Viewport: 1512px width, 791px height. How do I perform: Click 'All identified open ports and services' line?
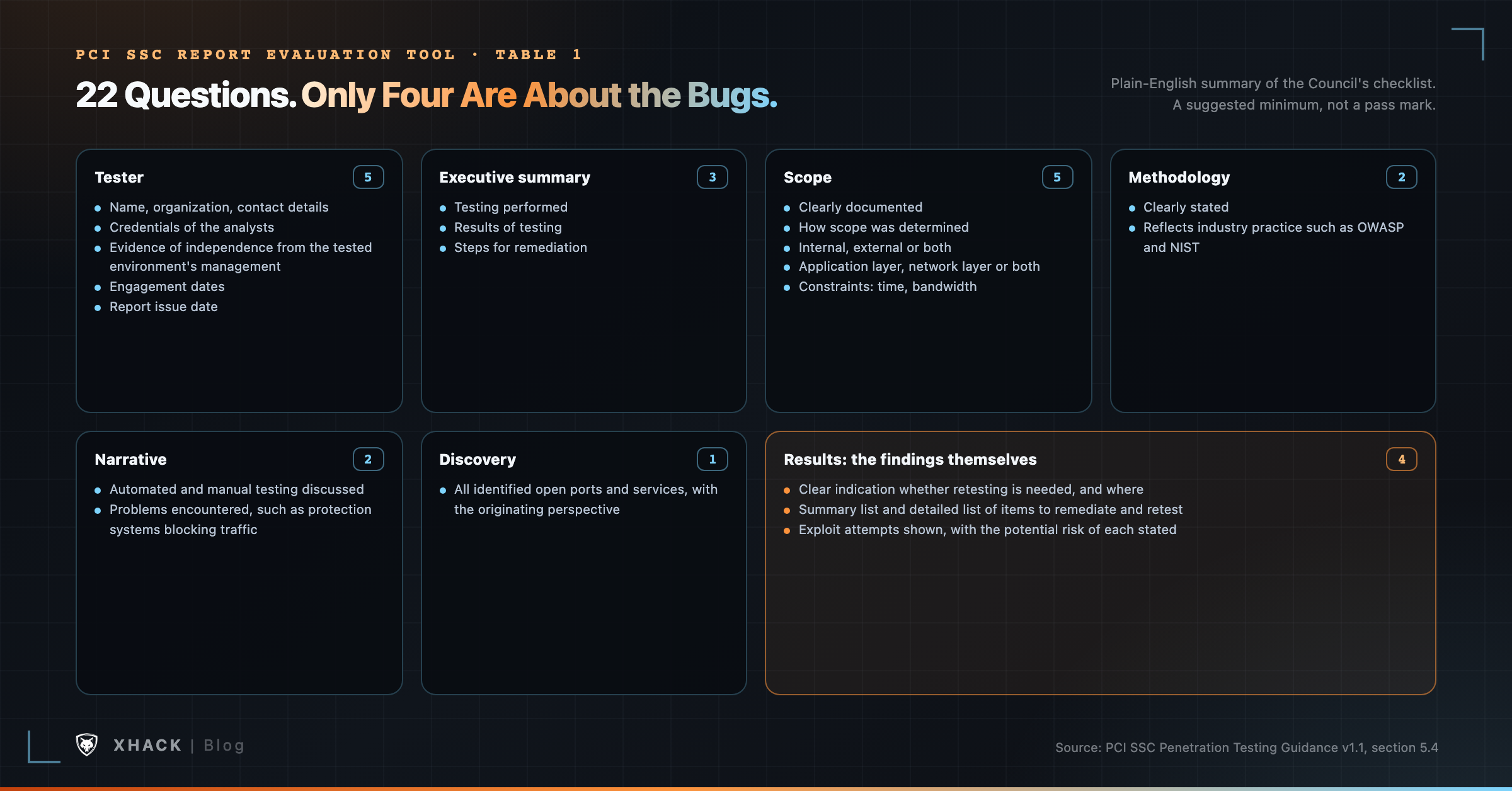point(586,489)
